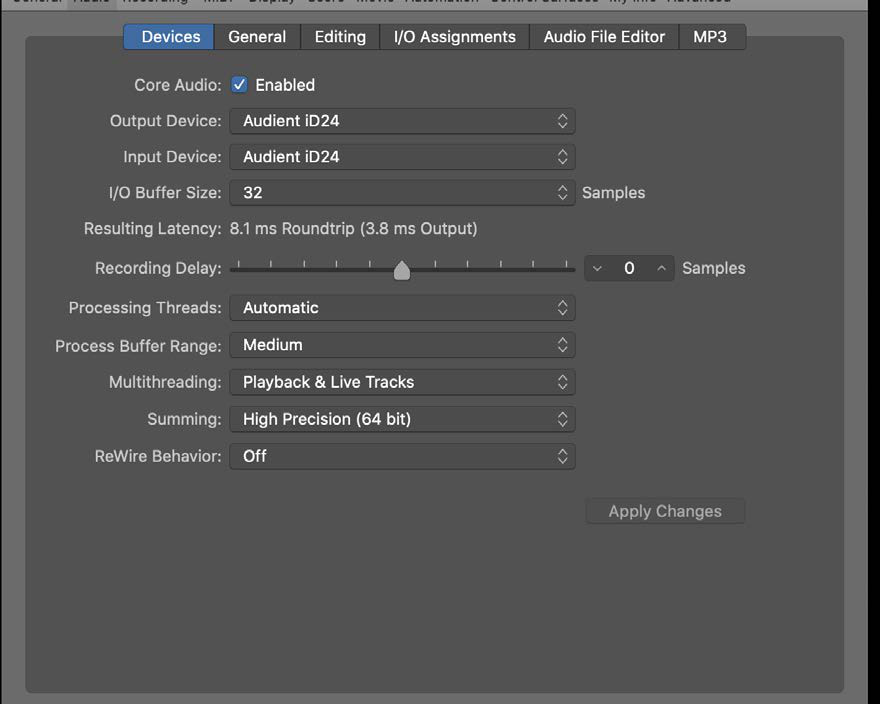Select the Editing tab
Viewport: 880px width, 704px height.
pos(340,37)
